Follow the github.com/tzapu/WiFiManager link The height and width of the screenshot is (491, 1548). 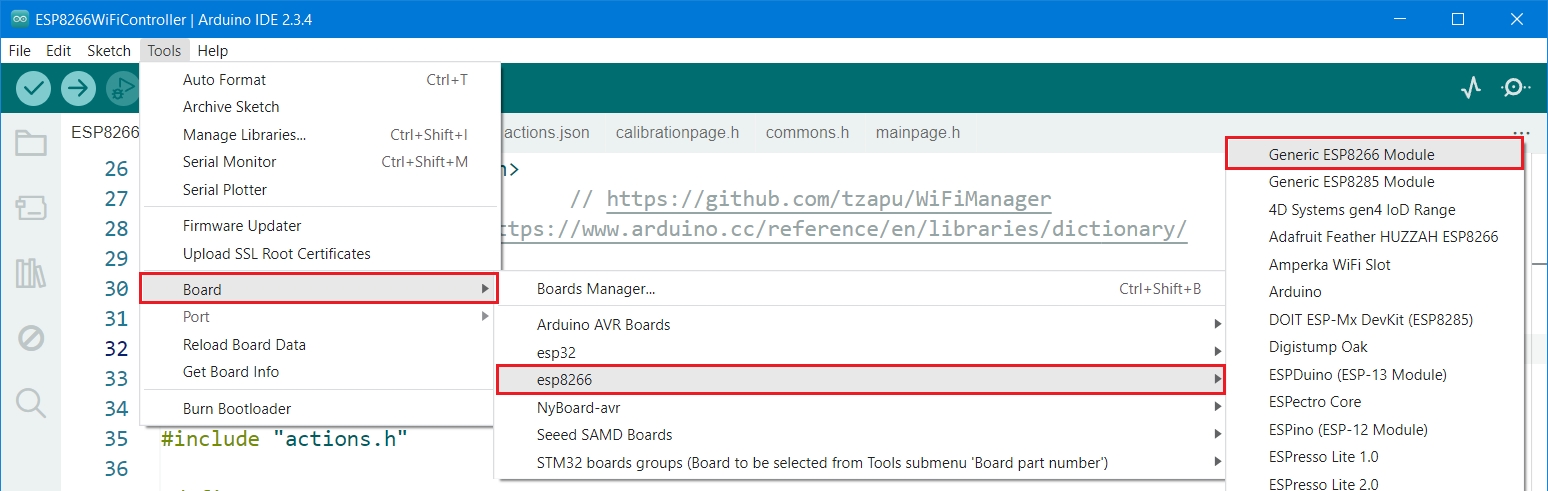coord(828,199)
